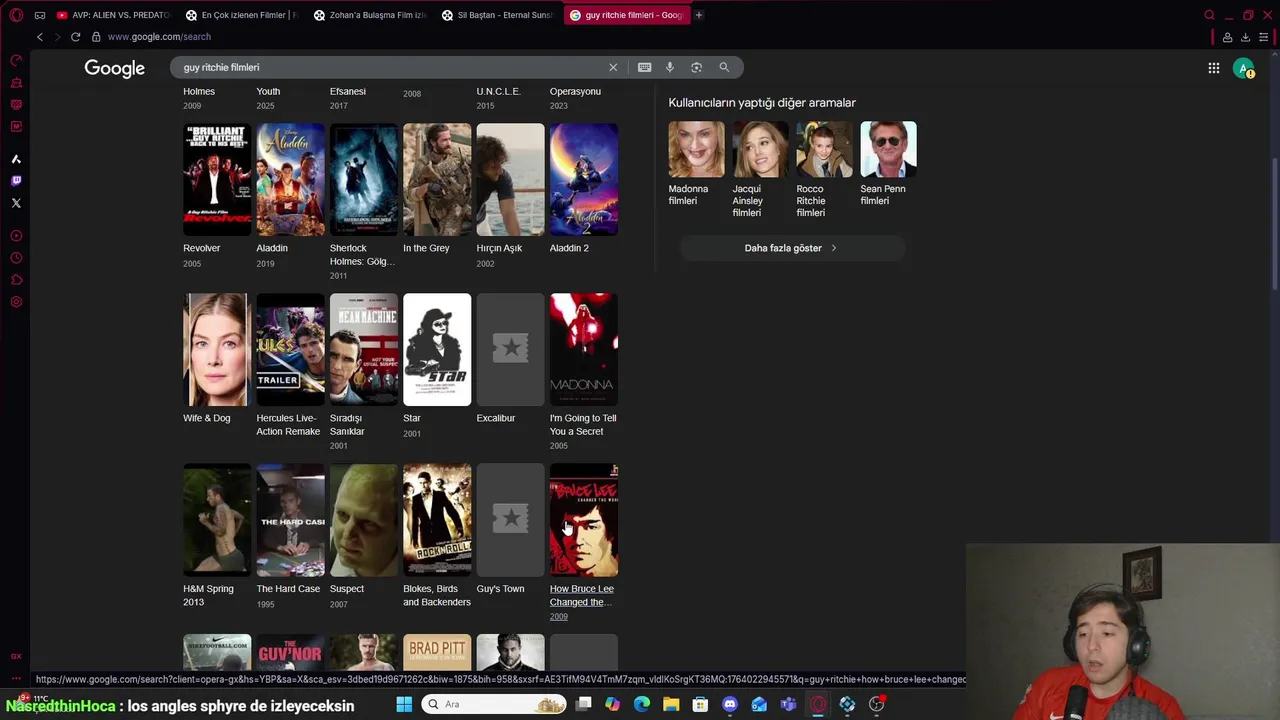Select the Sıradışı Sanıklar poster
1280x720 pixels.
(x=364, y=350)
